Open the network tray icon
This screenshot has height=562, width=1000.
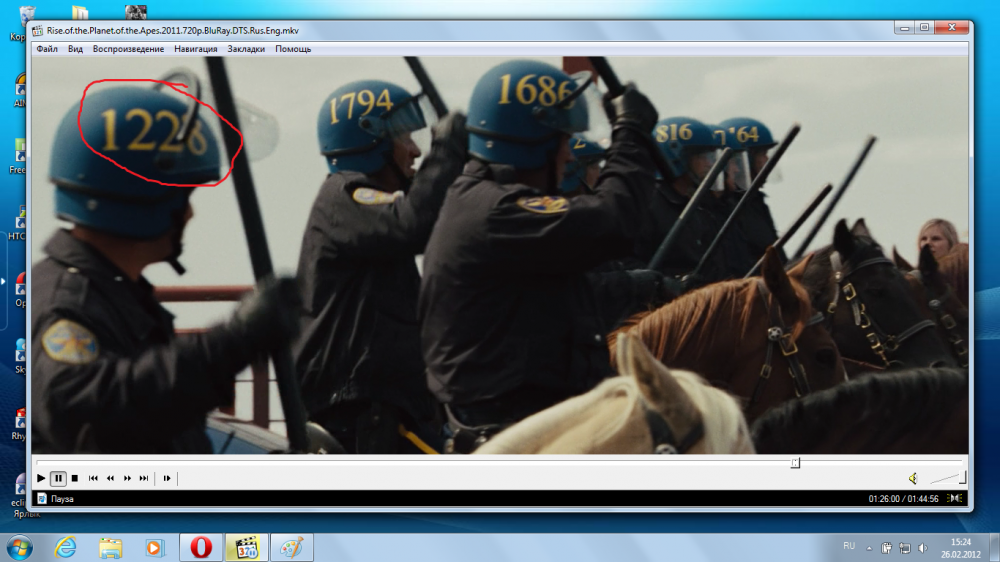905,548
